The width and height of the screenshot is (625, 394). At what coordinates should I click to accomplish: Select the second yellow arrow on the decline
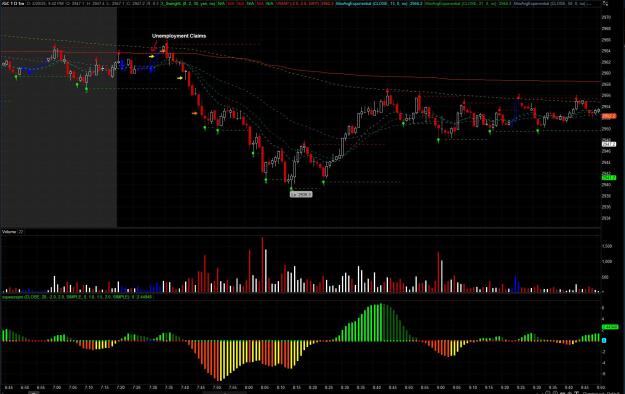point(180,78)
